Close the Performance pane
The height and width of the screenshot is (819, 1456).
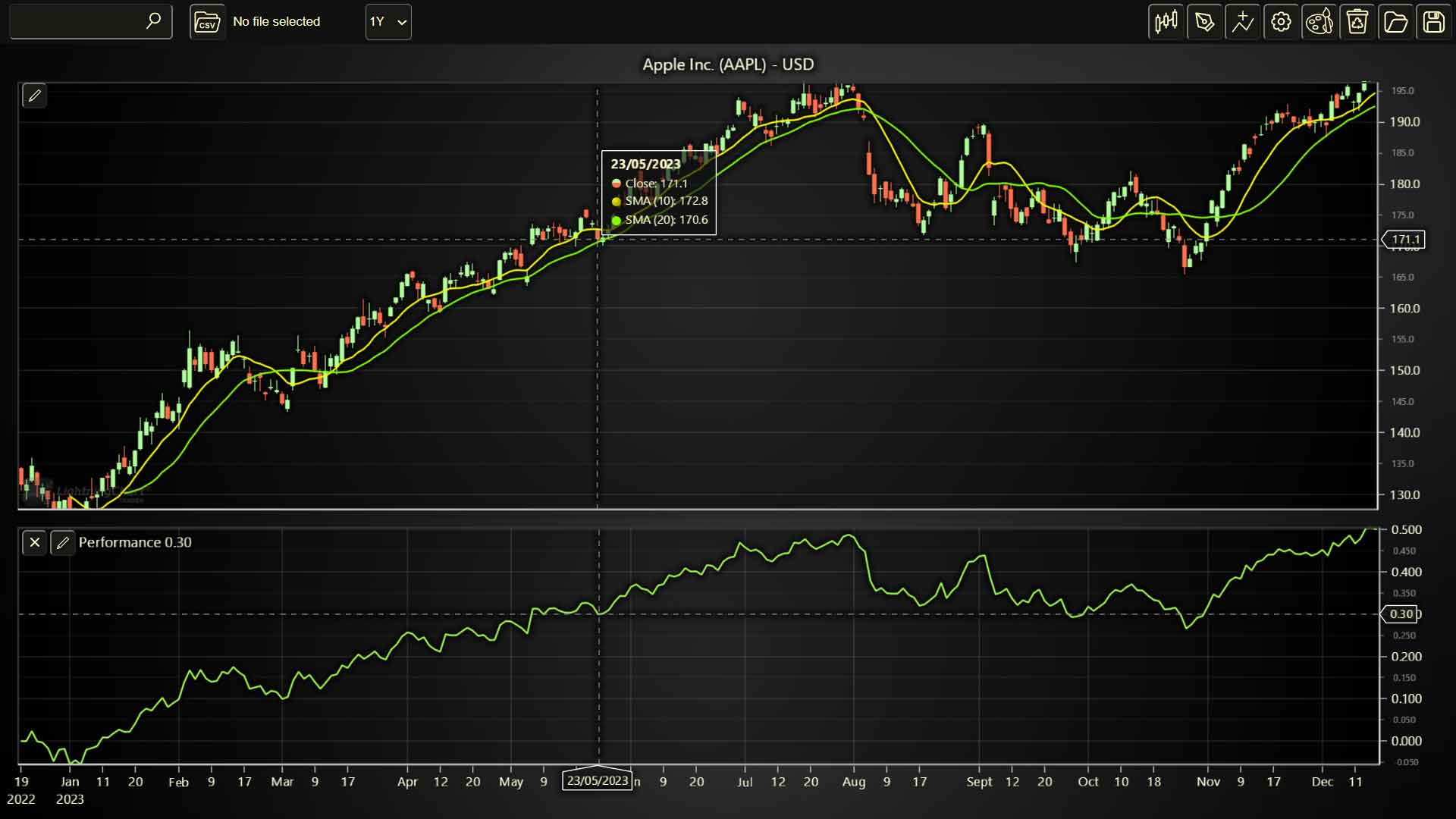tap(34, 542)
